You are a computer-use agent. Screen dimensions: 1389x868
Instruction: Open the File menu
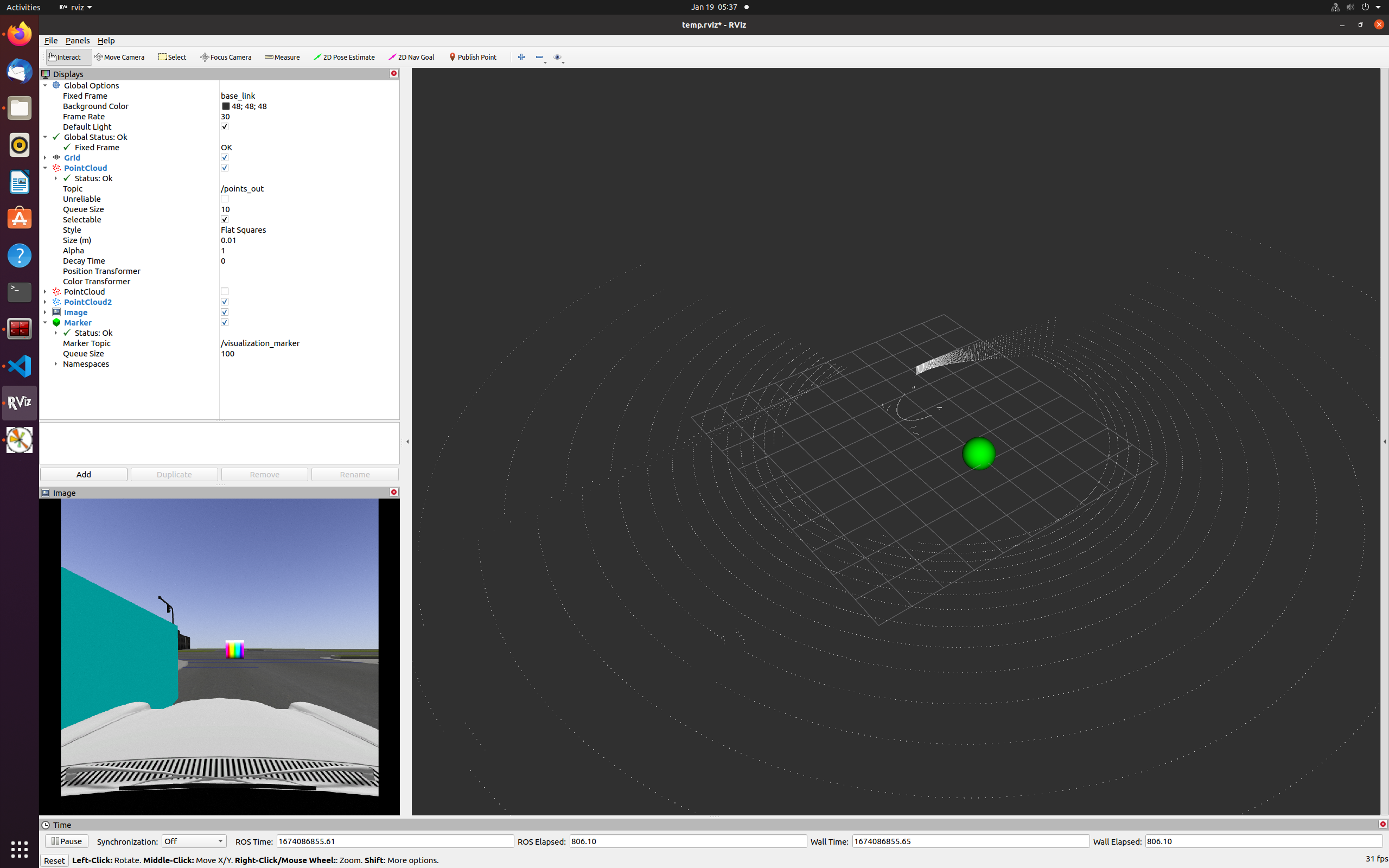click(x=50, y=41)
